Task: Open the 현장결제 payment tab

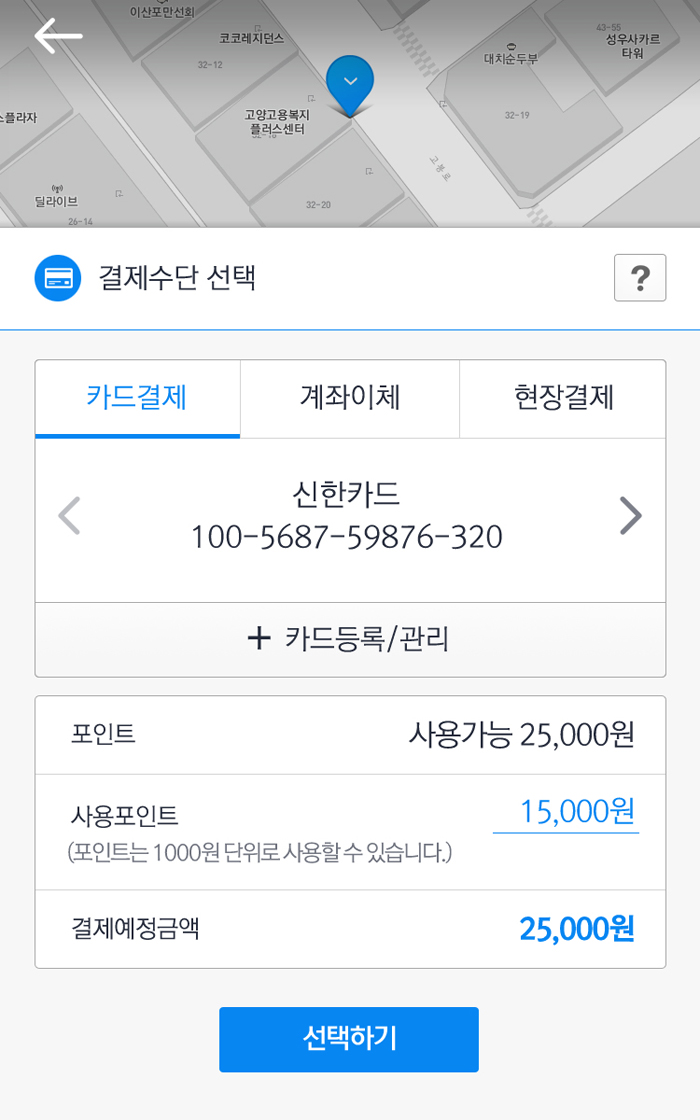Action: (562, 397)
